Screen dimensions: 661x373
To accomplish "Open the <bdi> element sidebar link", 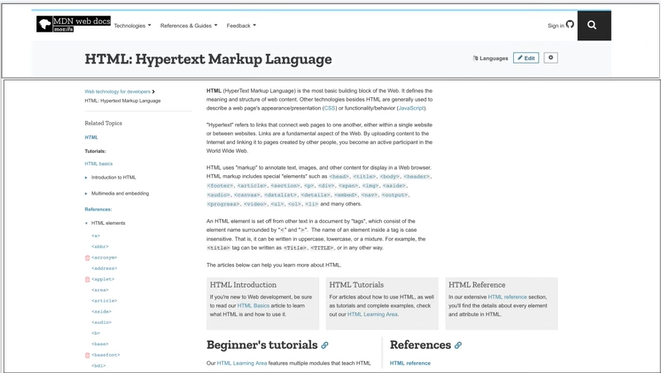I will (99, 366).
